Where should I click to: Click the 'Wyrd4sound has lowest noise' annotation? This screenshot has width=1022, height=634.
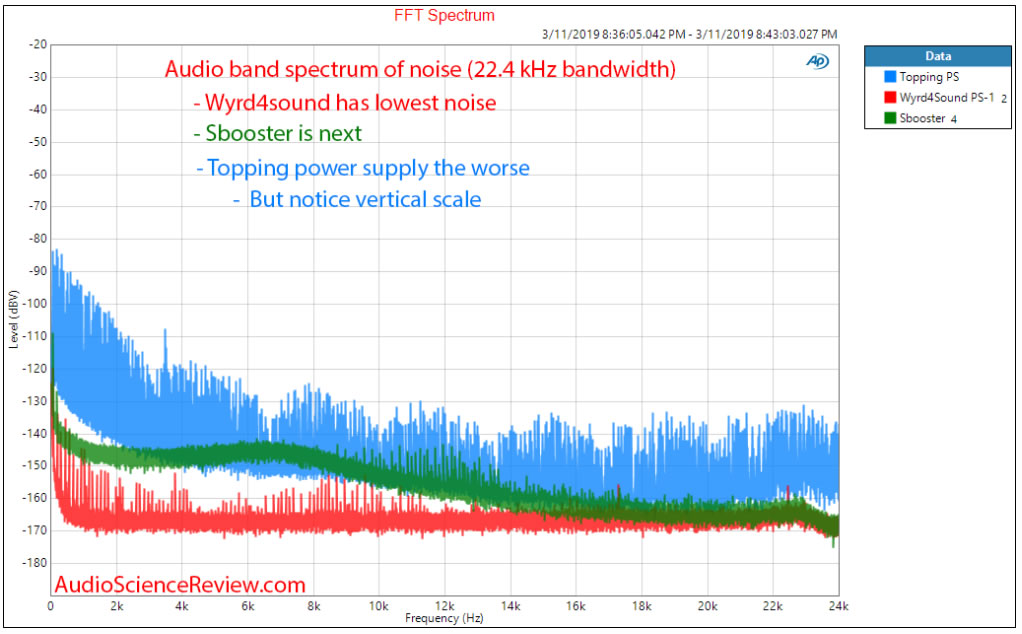coord(344,103)
